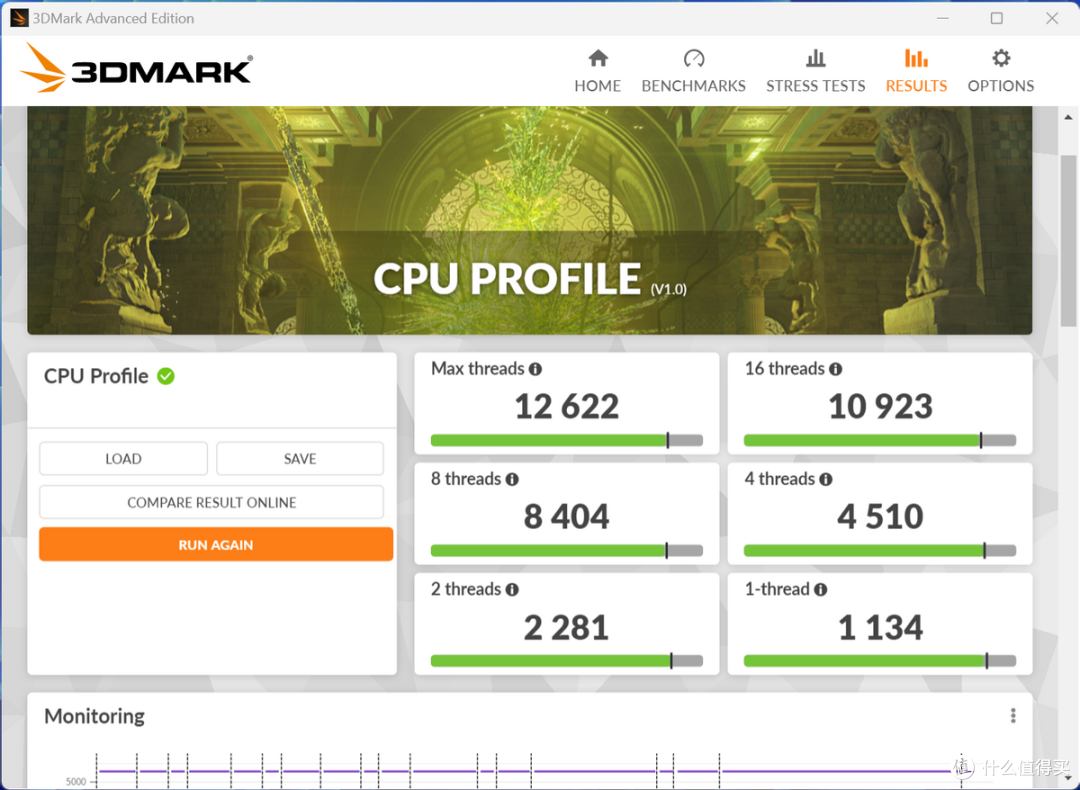Open the 8 threads info tooltip icon

pos(512,479)
